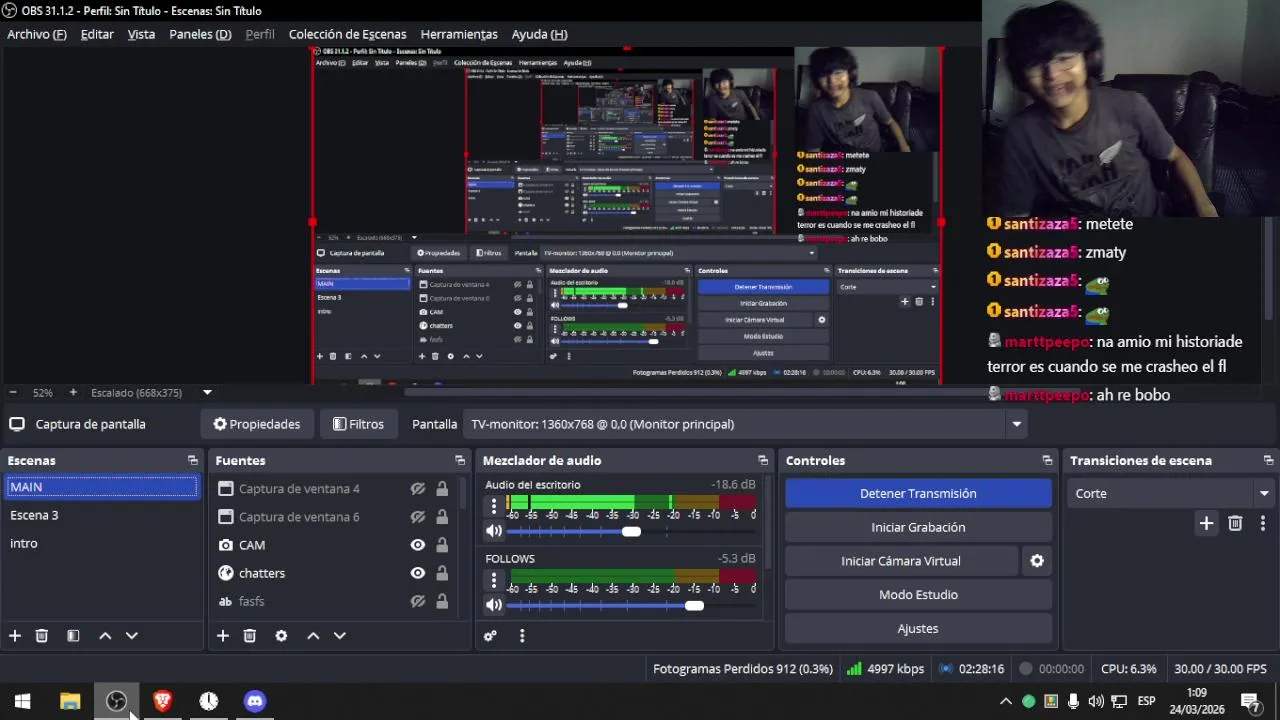The width and height of the screenshot is (1280, 720).
Task: Undock the Transiciones de escena panel
Action: point(1268,461)
